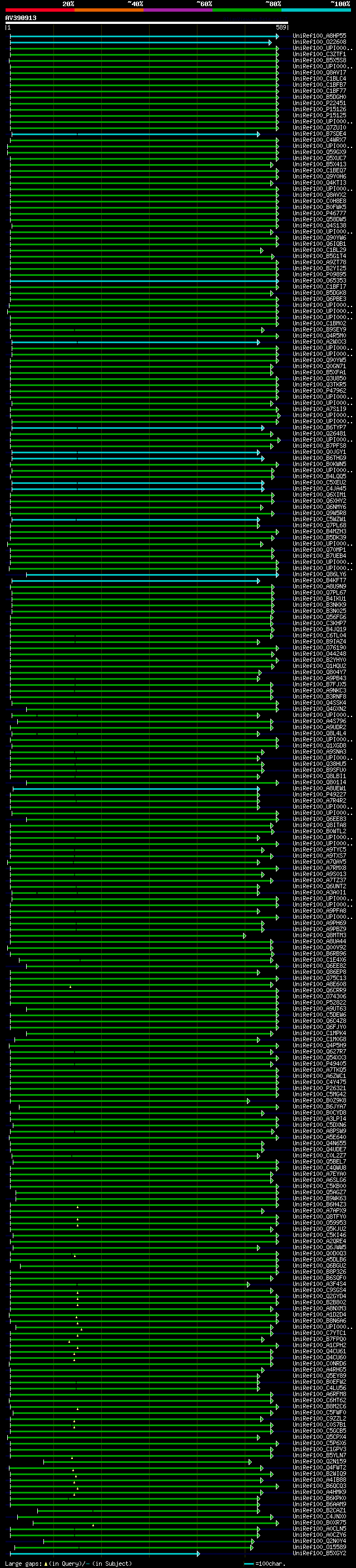This screenshot has height=1568, width=356.
Task: Click the UniRef100_Q6BGU2 label
Action: 319,1266
